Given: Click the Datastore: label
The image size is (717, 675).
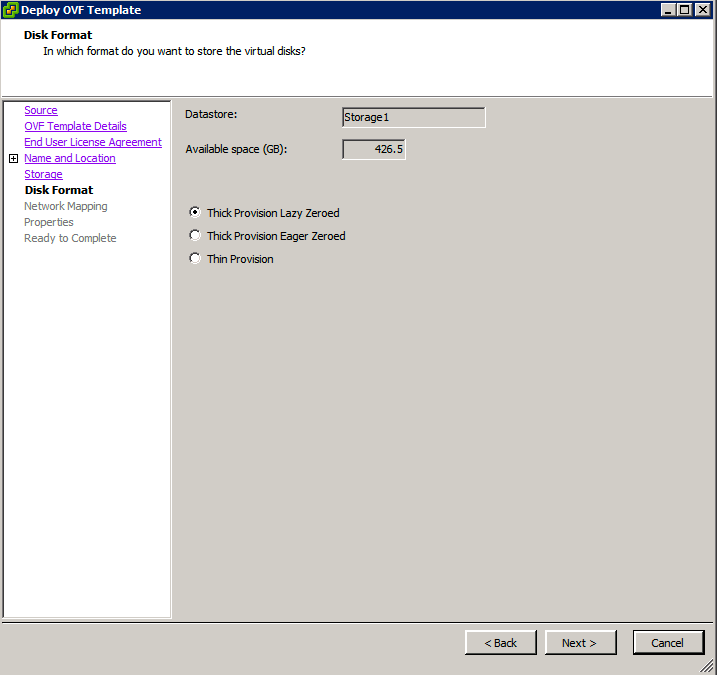Looking at the screenshot, I should click(x=211, y=114).
